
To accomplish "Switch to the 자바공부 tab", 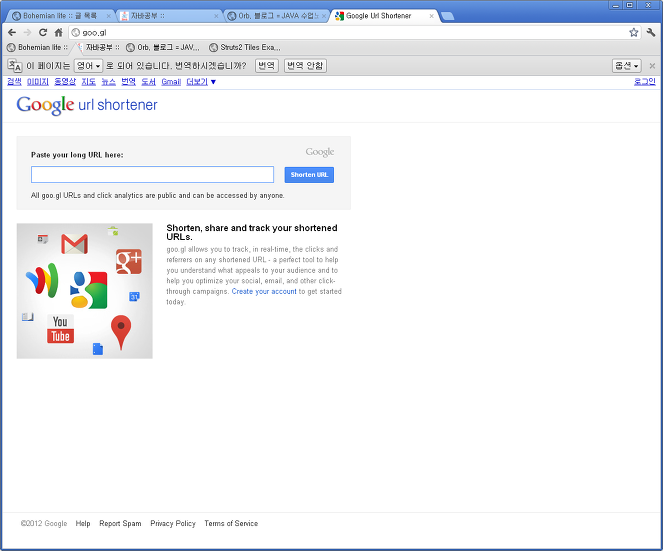I will [168, 16].
